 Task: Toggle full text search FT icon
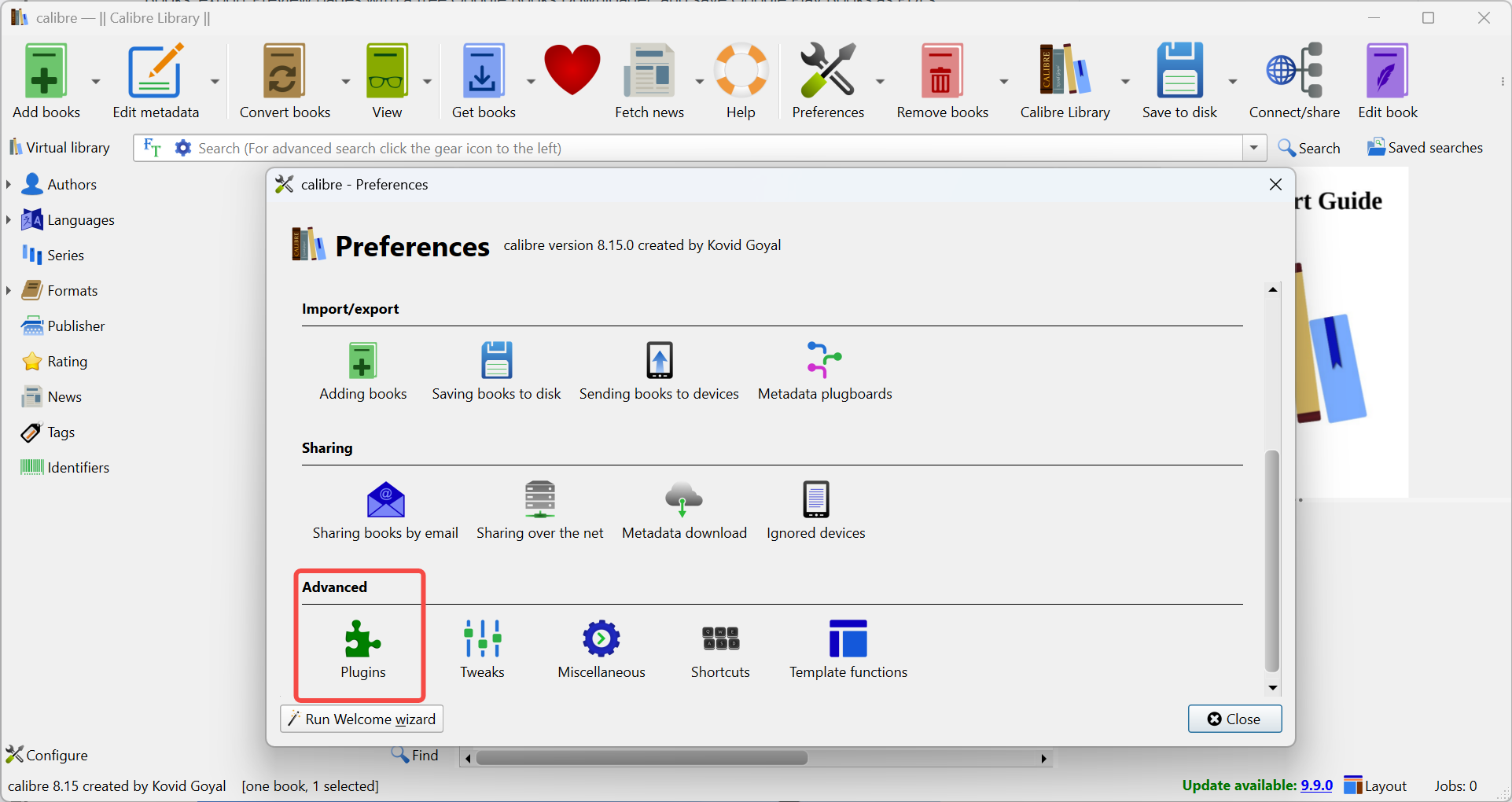(x=153, y=148)
